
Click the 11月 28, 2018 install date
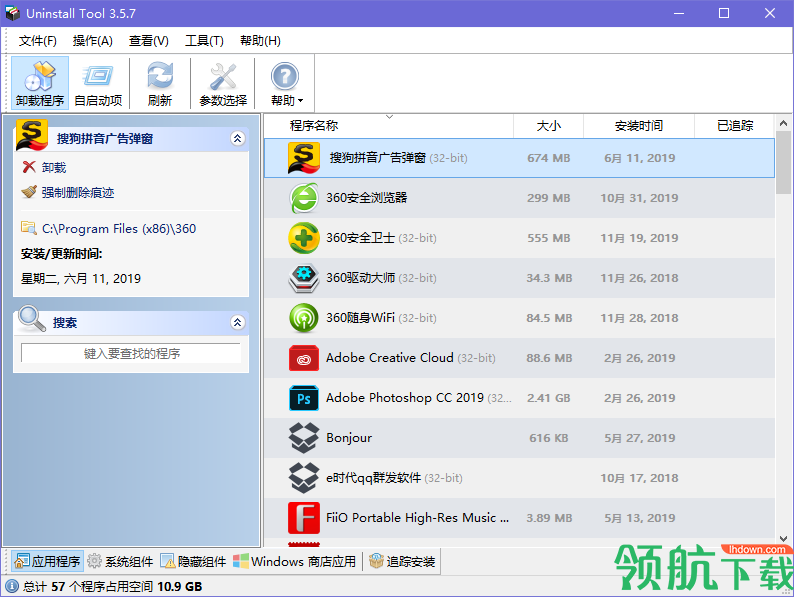639,318
